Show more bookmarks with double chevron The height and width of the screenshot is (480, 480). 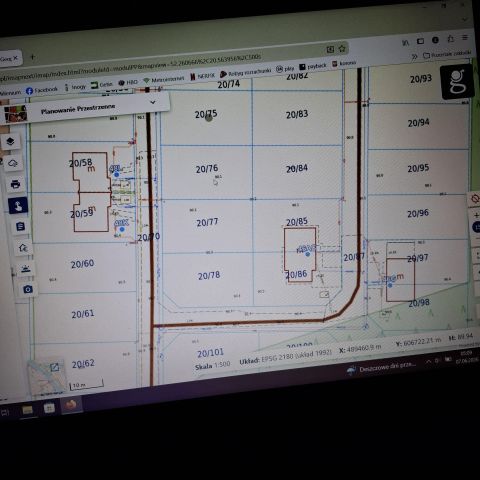pos(414,56)
